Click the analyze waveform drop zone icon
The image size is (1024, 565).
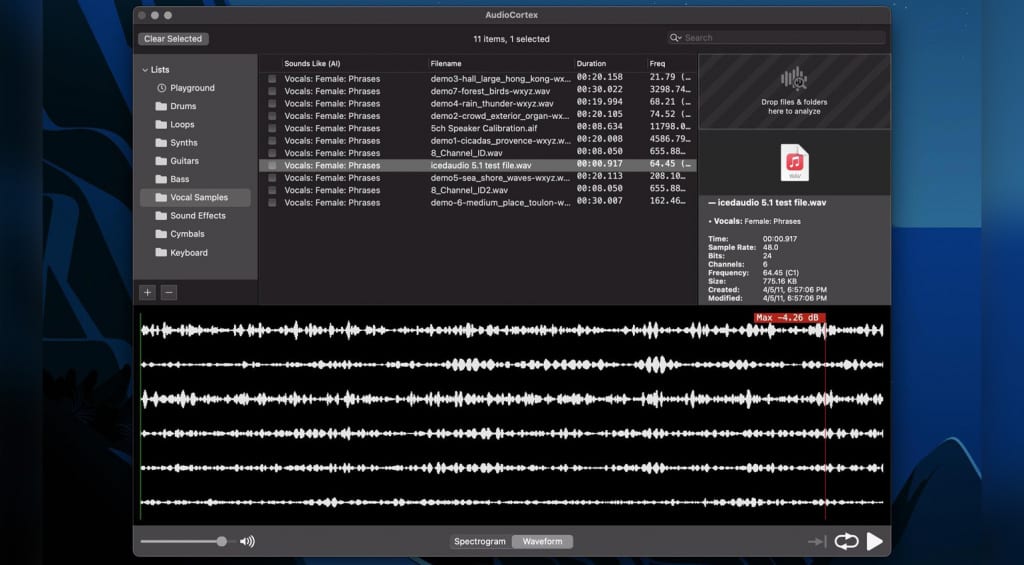click(794, 79)
